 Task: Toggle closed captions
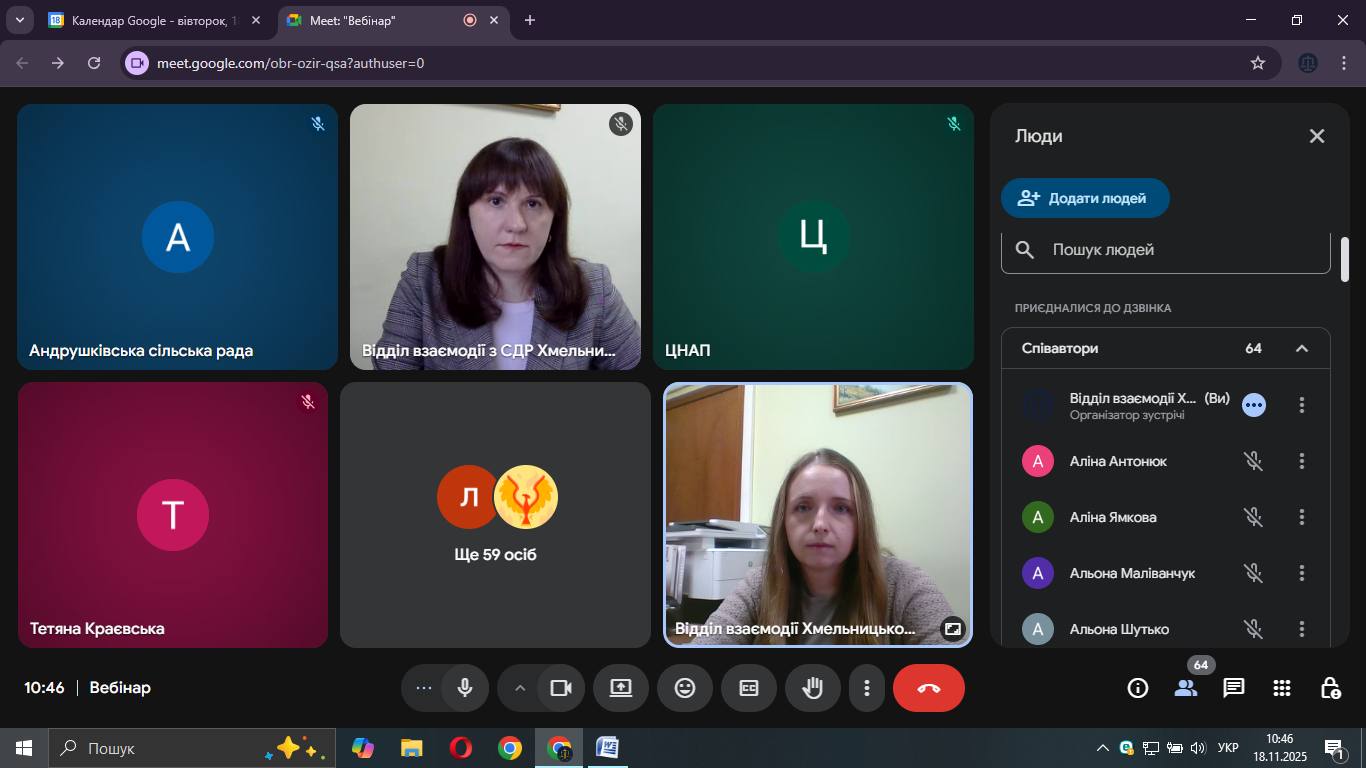749,688
